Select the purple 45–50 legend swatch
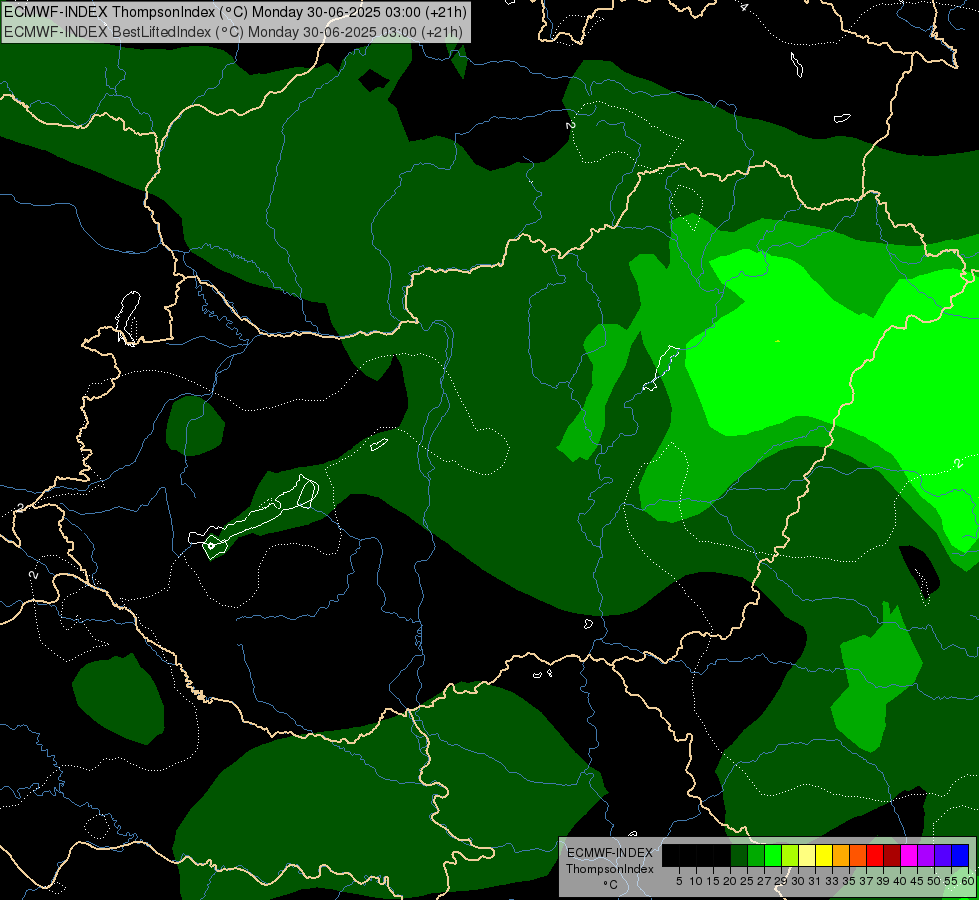 click(926, 856)
